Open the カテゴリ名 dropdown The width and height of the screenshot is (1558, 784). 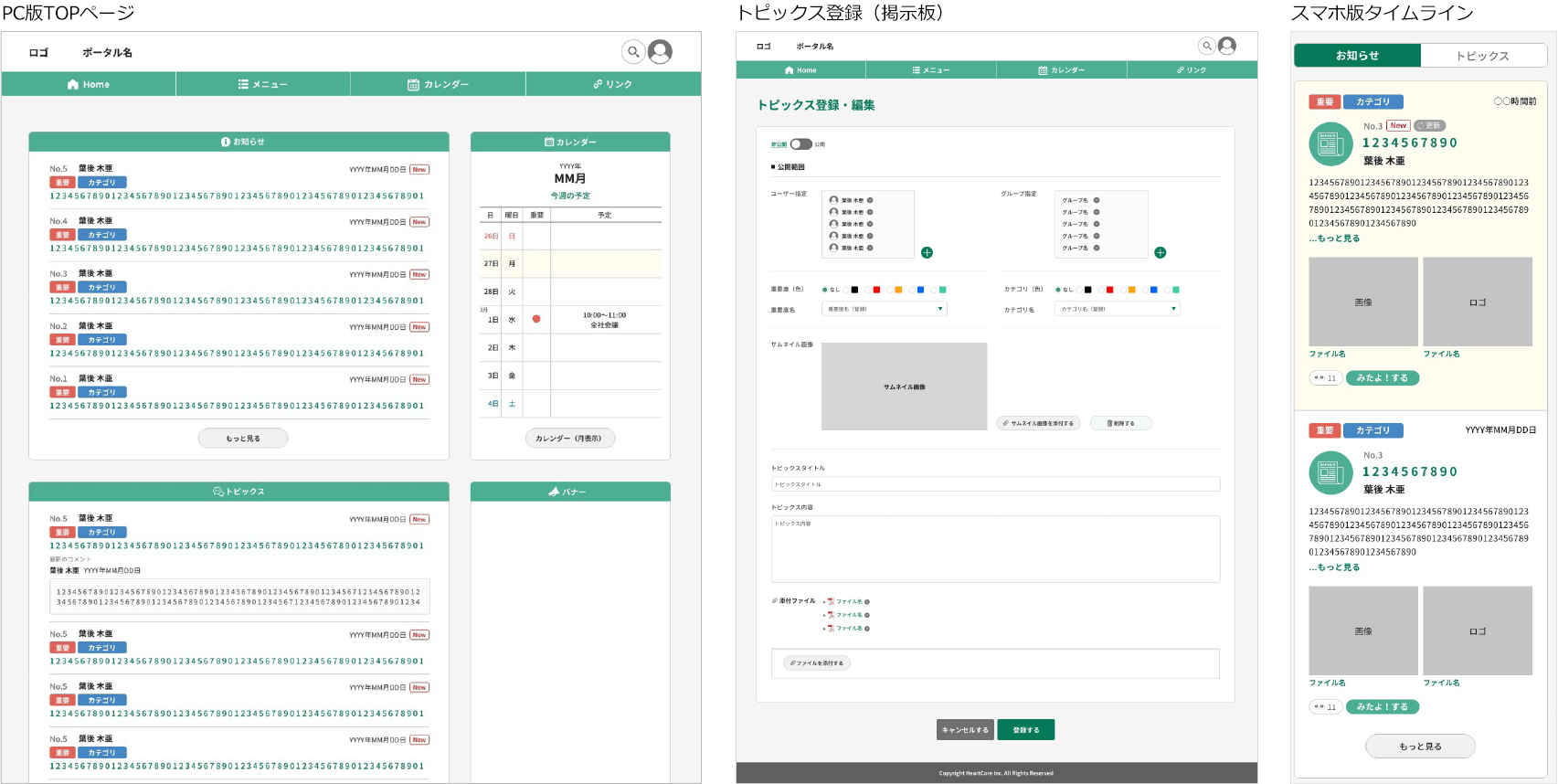coord(1118,309)
